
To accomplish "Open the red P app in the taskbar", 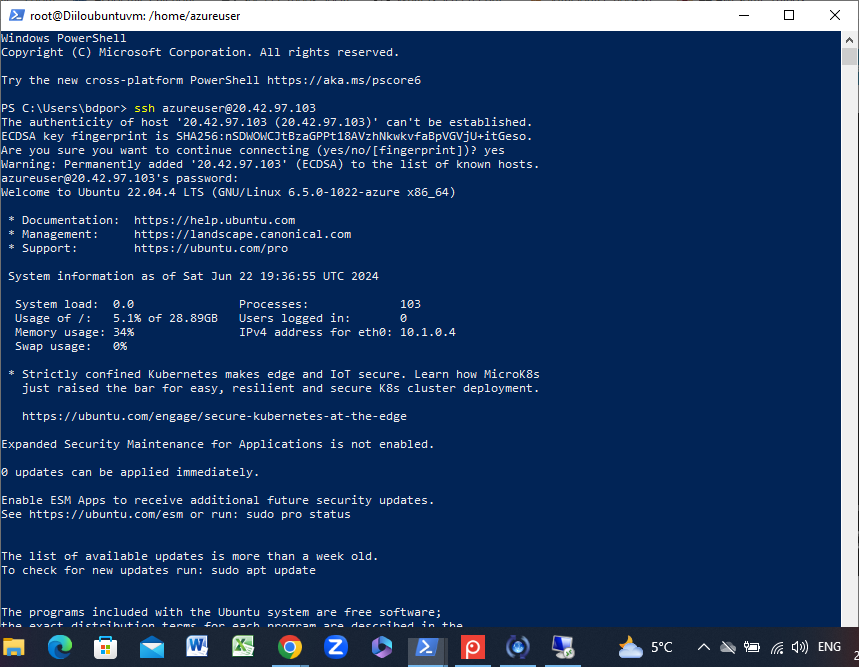I will click(472, 648).
